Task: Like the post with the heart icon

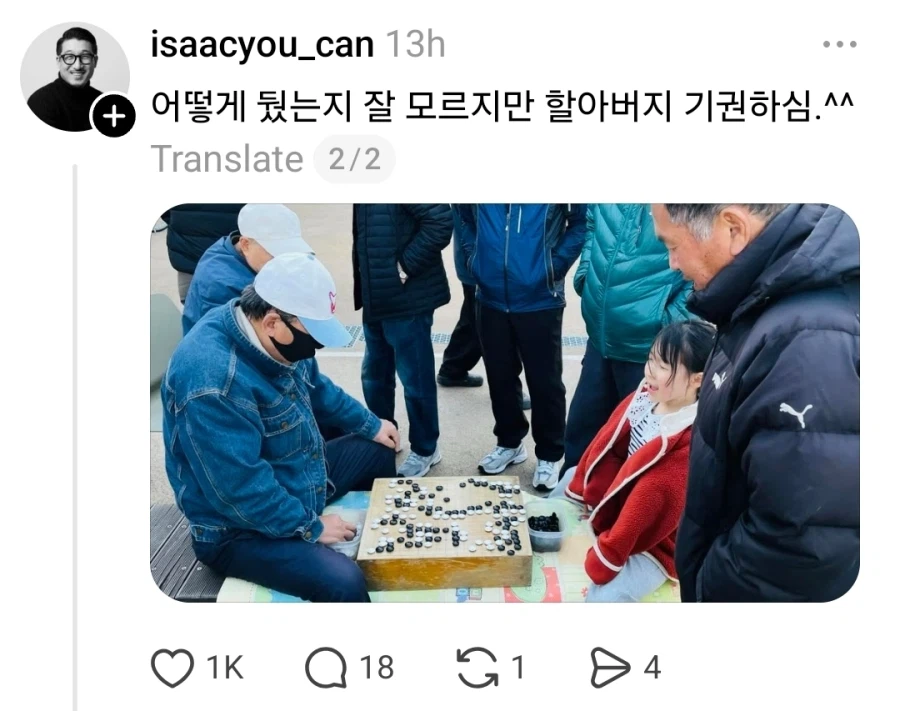Action: 172,667
